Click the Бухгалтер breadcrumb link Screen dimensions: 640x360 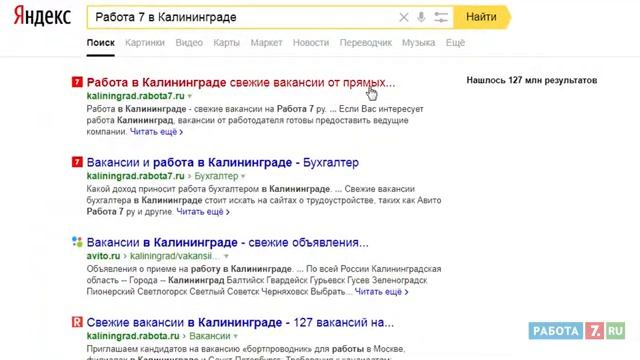[216, 176]
